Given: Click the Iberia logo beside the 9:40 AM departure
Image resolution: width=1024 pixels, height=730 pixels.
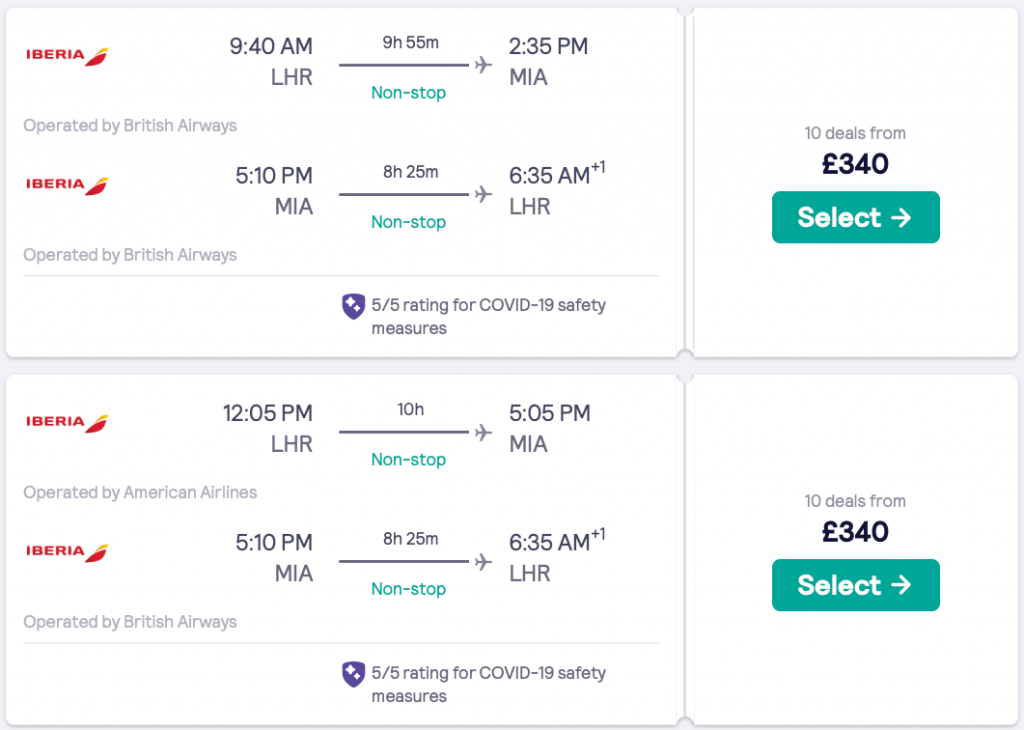Looking at the screenshot, I should click(67, 56).
